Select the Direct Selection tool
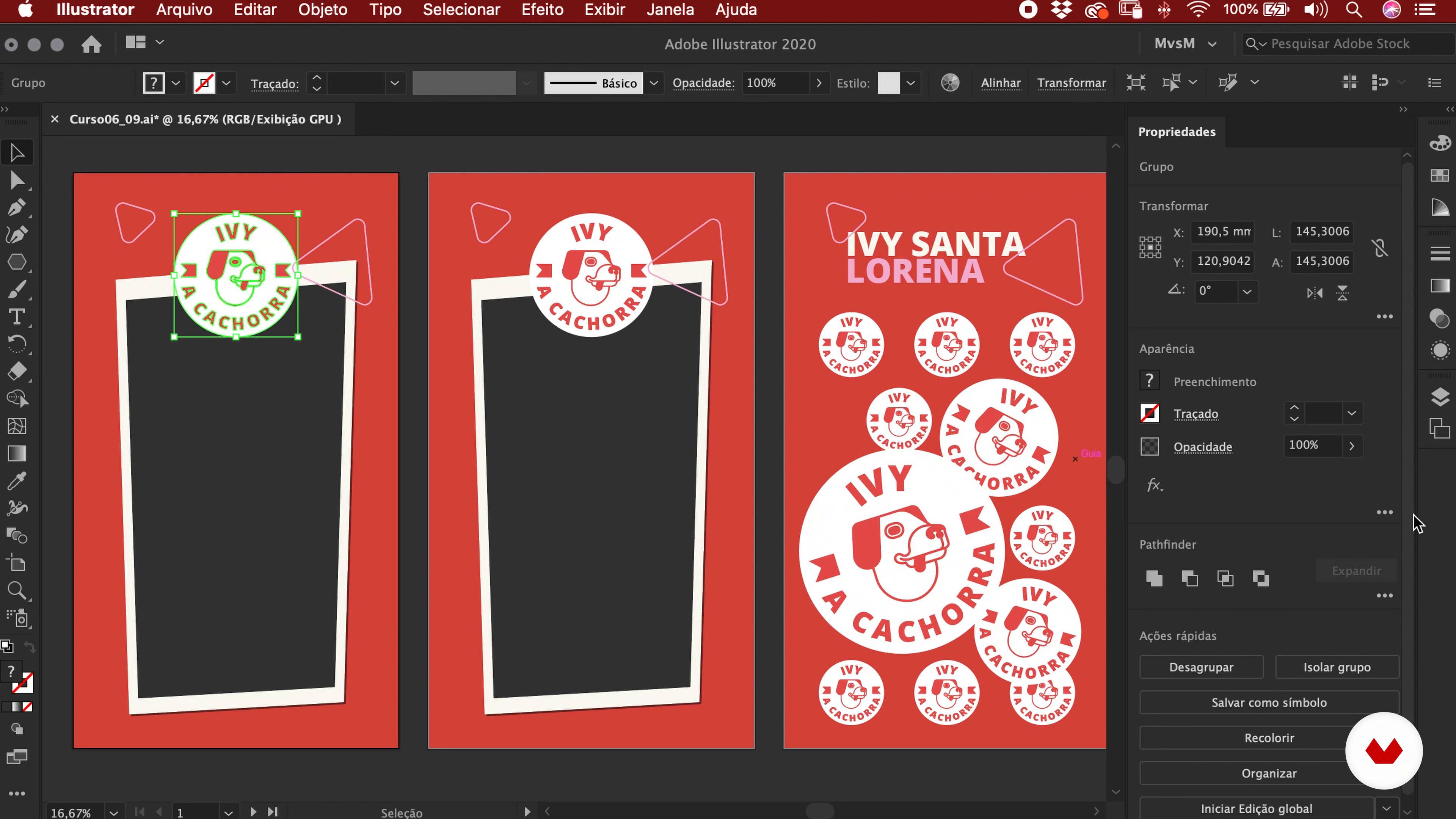Viewport: 1456px width, 819px height. tap(17, 180)
